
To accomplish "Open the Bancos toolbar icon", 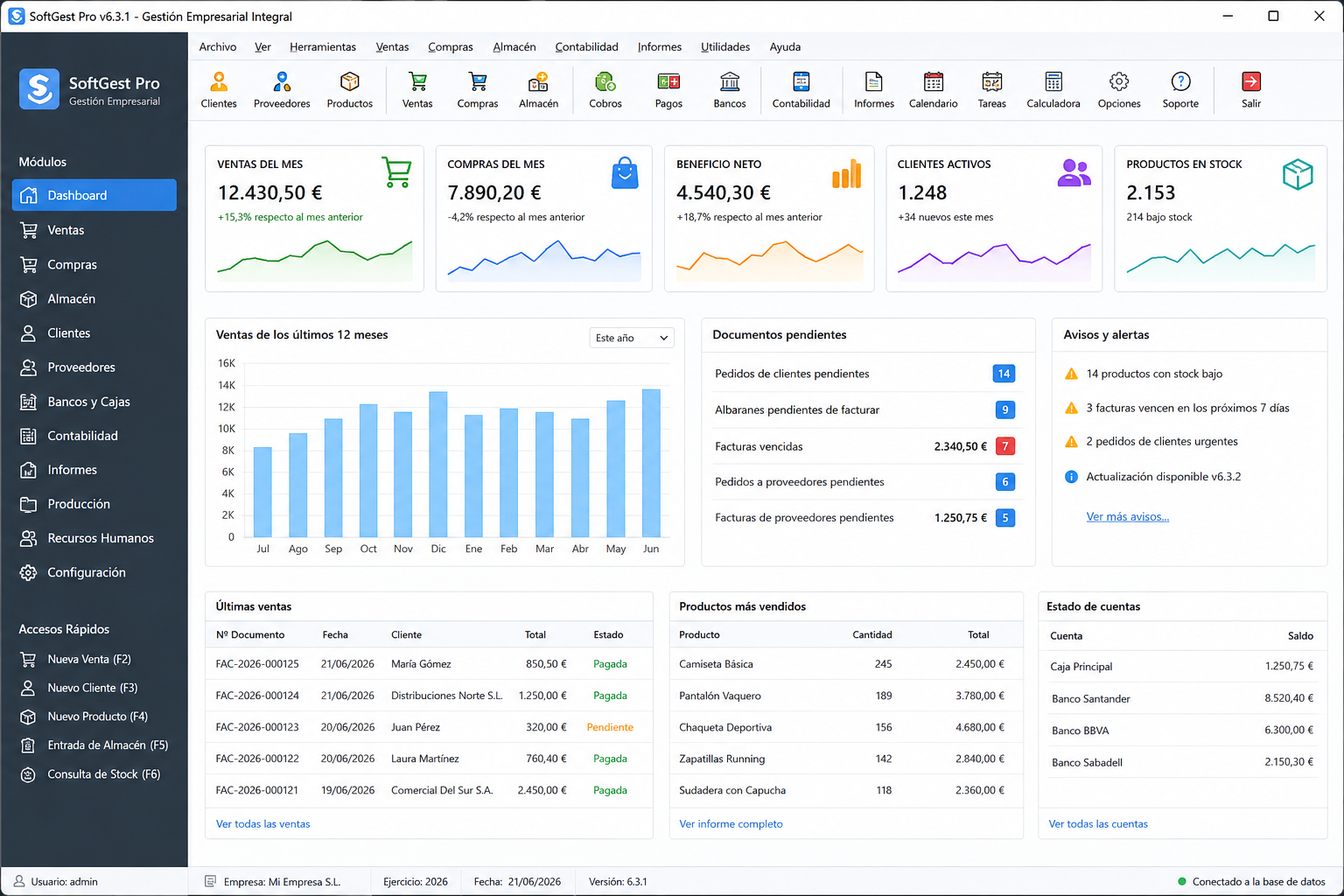I will pos(730,90).
